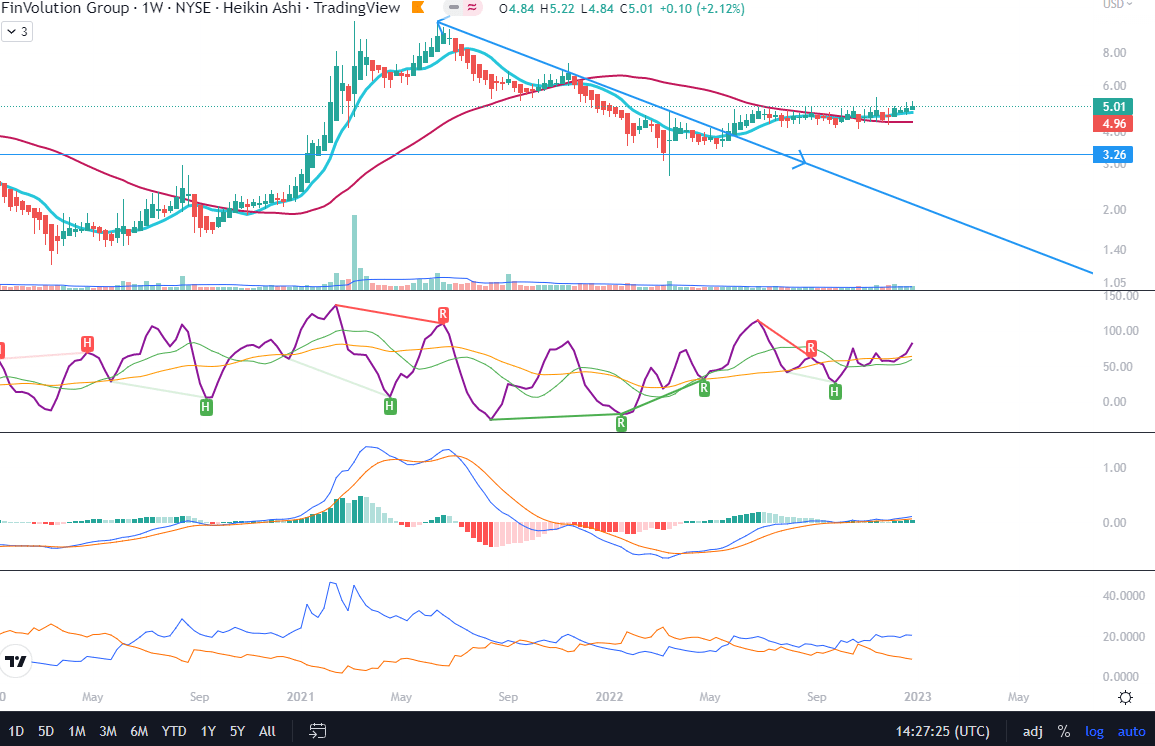Click the TradingView logo badge
This screenshot has width=1155, height=746.
coord(15,661)
